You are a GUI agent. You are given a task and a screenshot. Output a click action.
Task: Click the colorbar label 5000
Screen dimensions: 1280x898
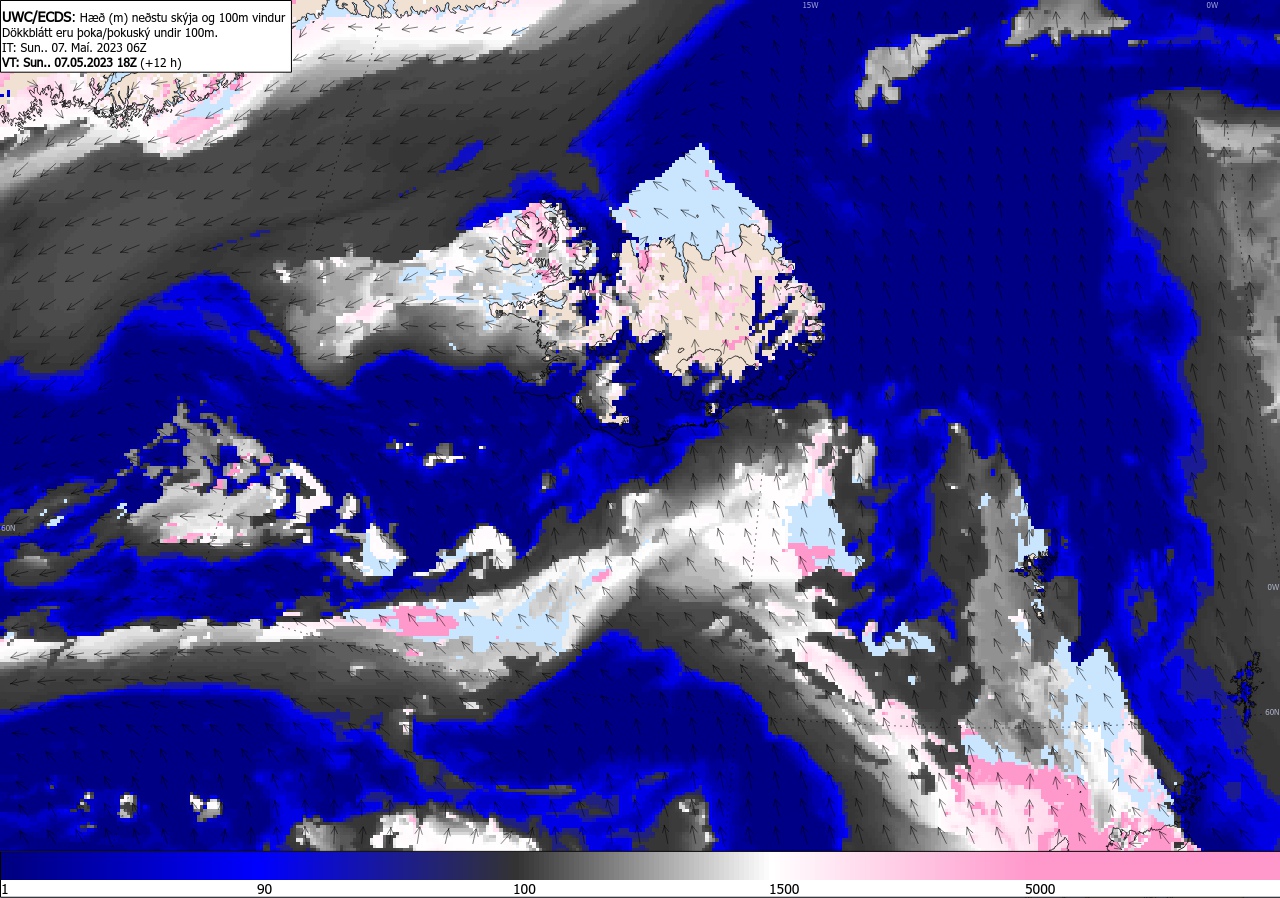point(1040,889)
